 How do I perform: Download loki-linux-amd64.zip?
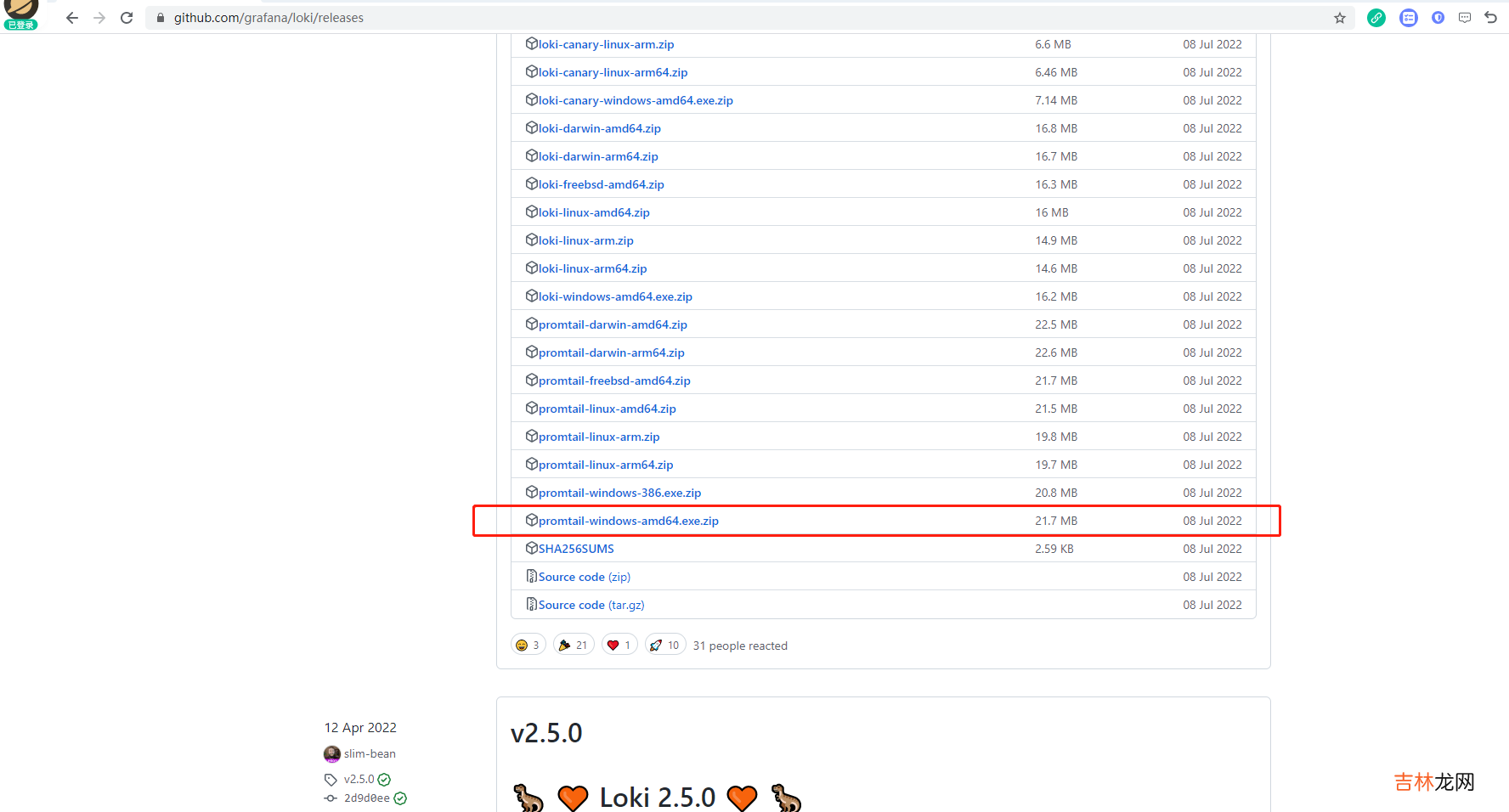pyautogui.click(x=594, y=212)
